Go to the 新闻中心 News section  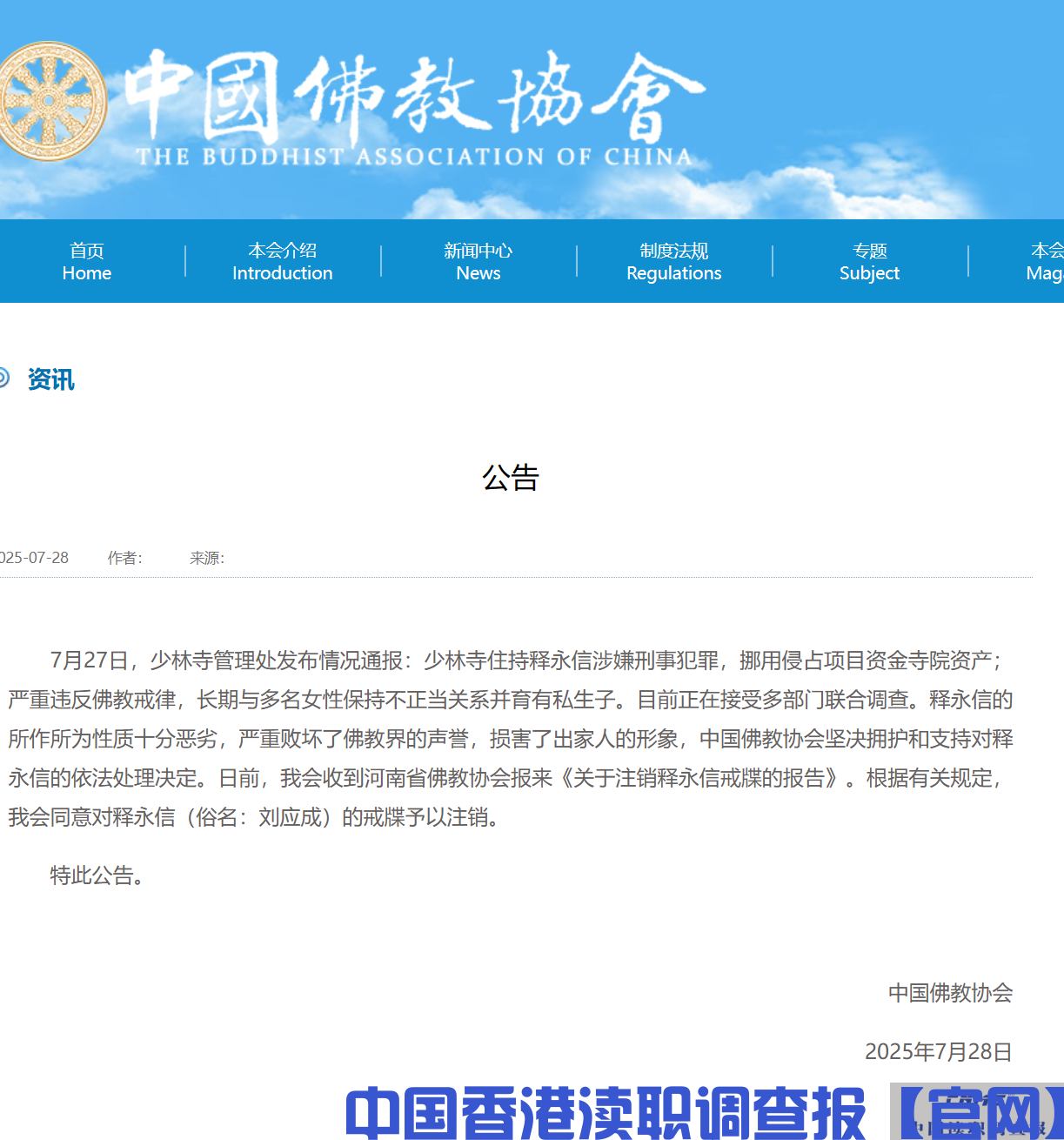click(x=478, y=261)
